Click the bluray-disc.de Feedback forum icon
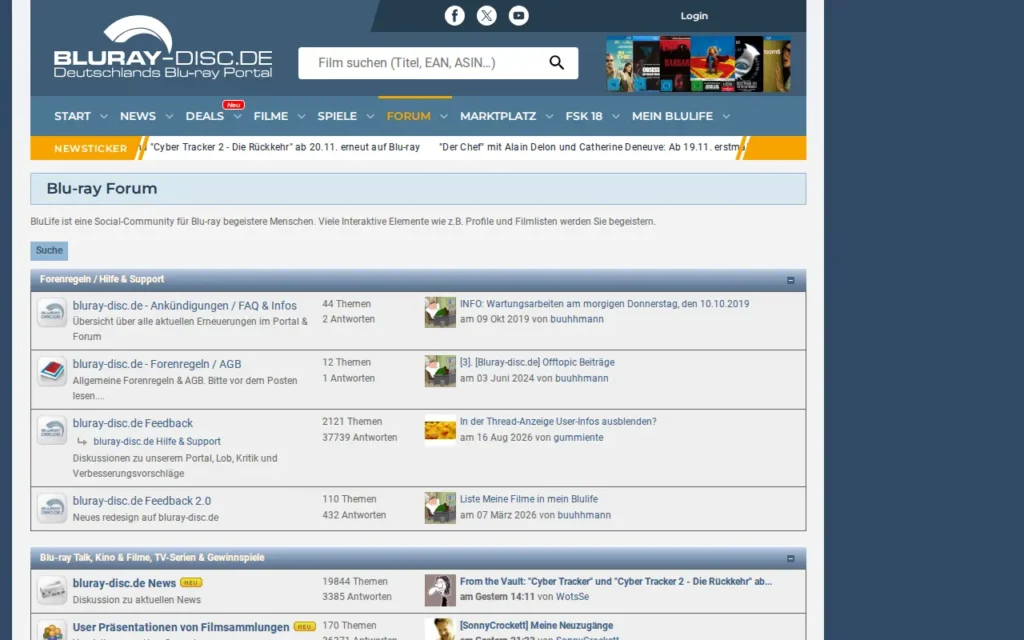 click(x=52, y=430)
